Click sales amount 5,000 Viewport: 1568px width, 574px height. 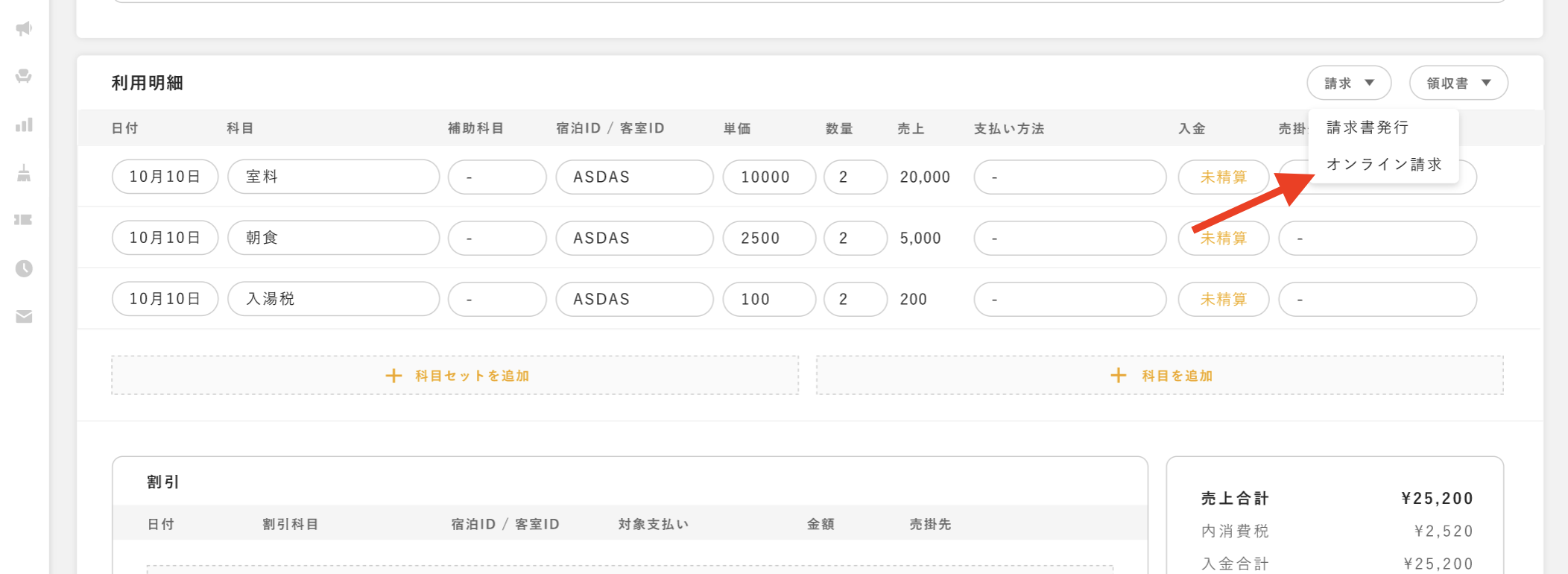(x=920, y=239)
